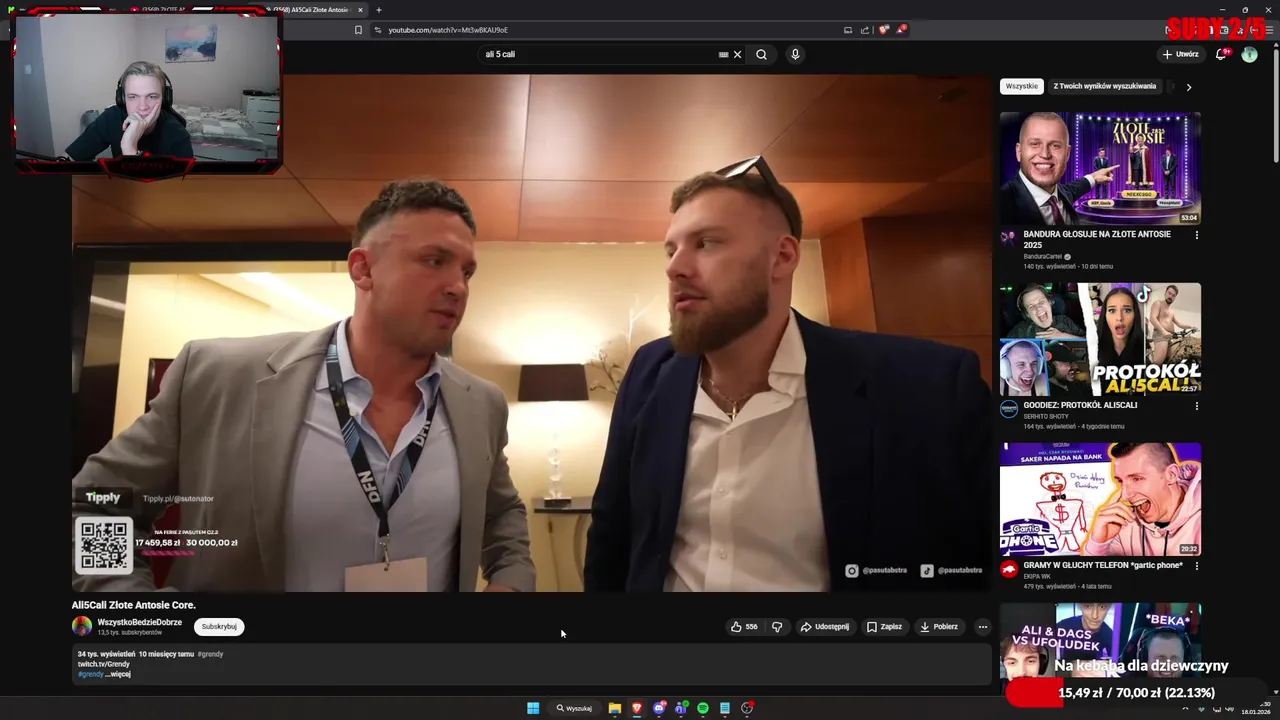Image resolution: width=1280 pixels, height=720 pixels.
Task: Click the site settings icon by URL
Action: coord(377,30)
